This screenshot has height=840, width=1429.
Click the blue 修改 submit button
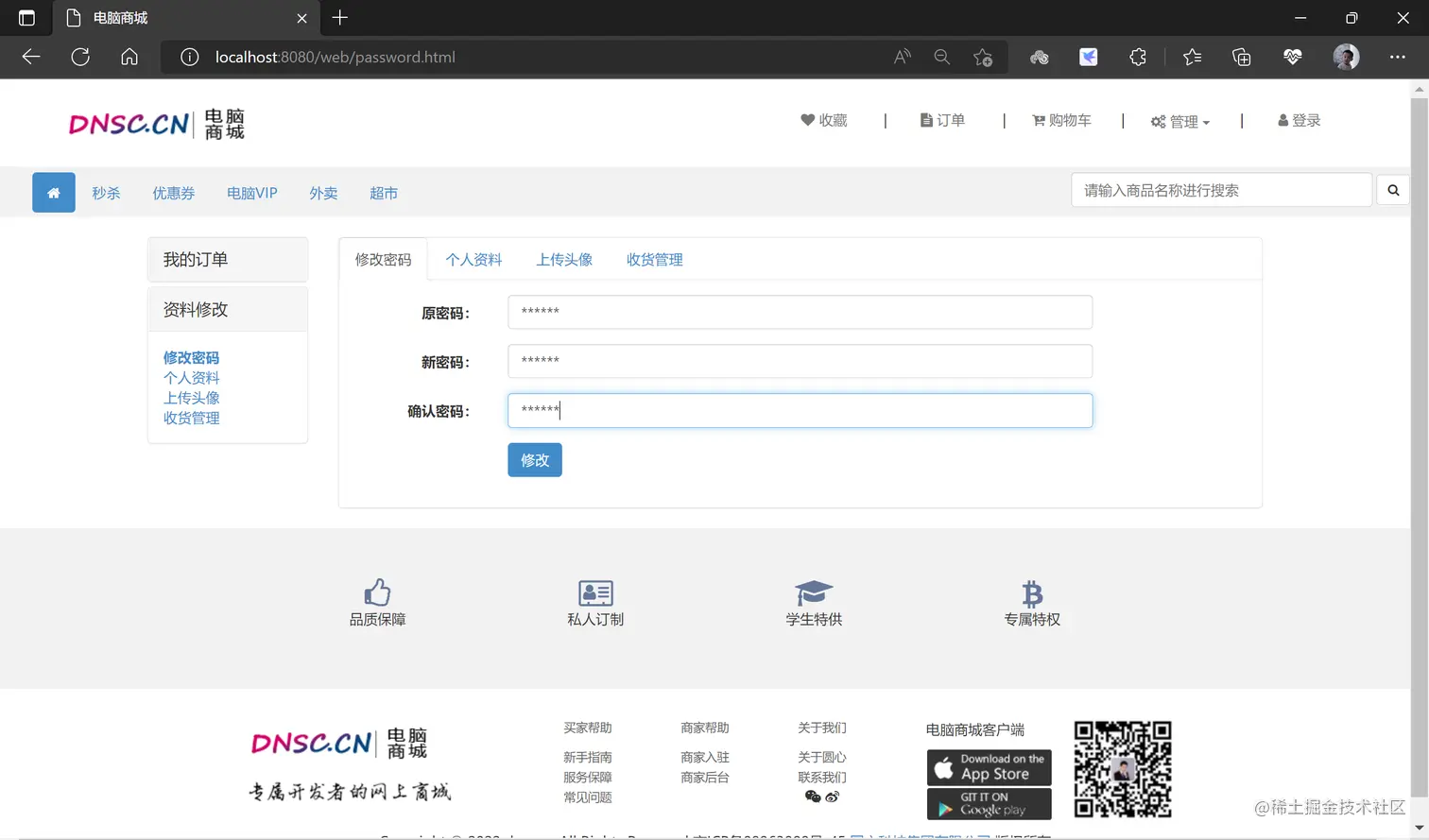535,460
